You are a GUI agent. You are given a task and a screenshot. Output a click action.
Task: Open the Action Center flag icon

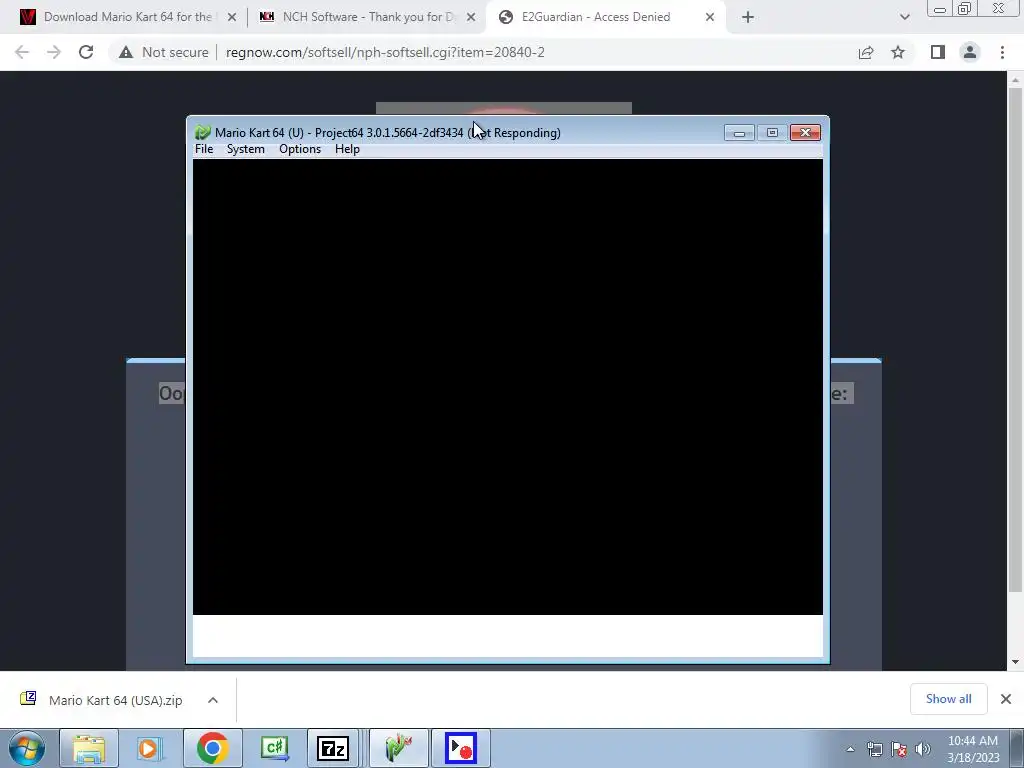click(x=899, y=749)
